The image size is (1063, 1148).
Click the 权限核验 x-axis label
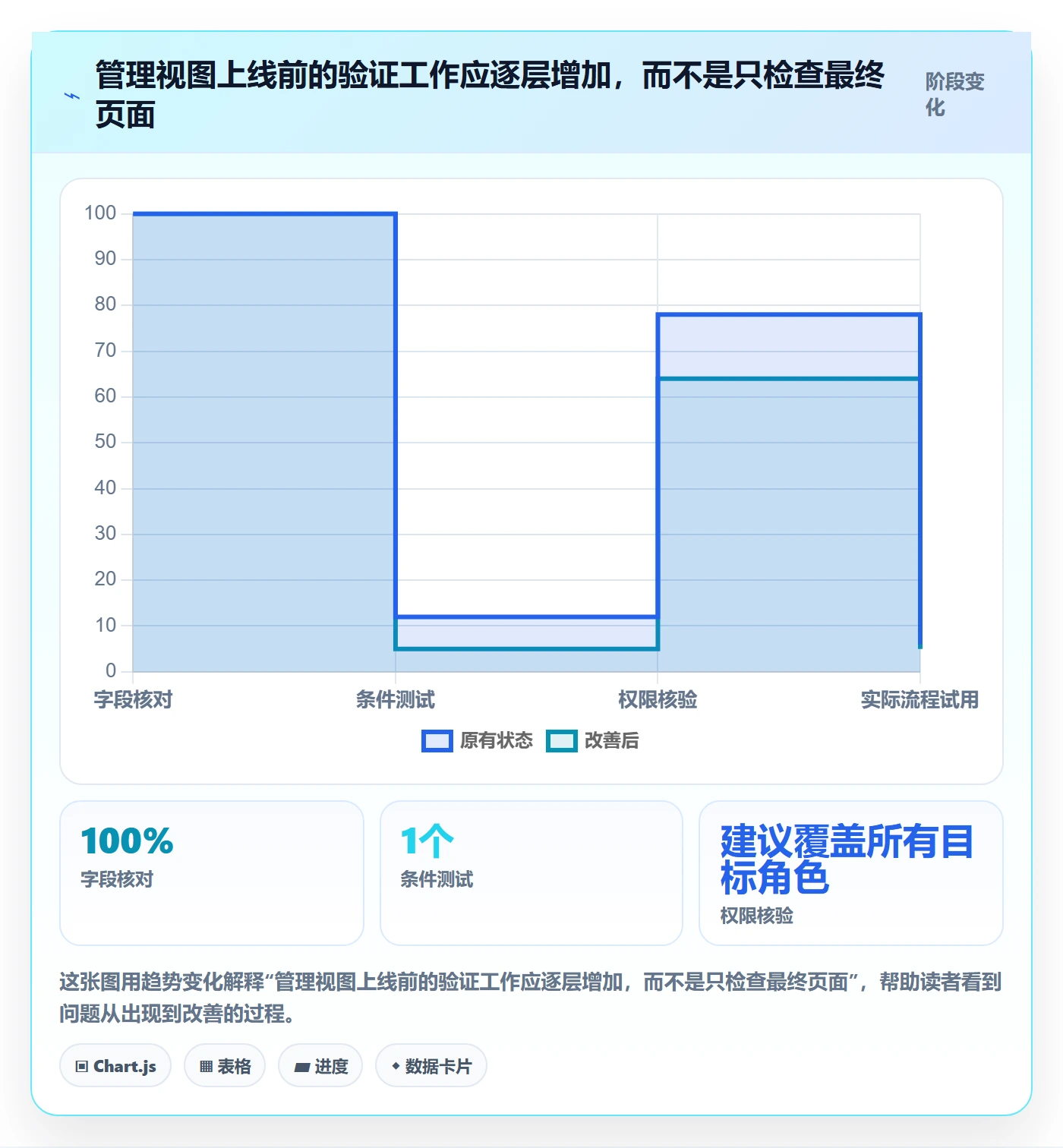pyautogui.click(x=658, y=699)
